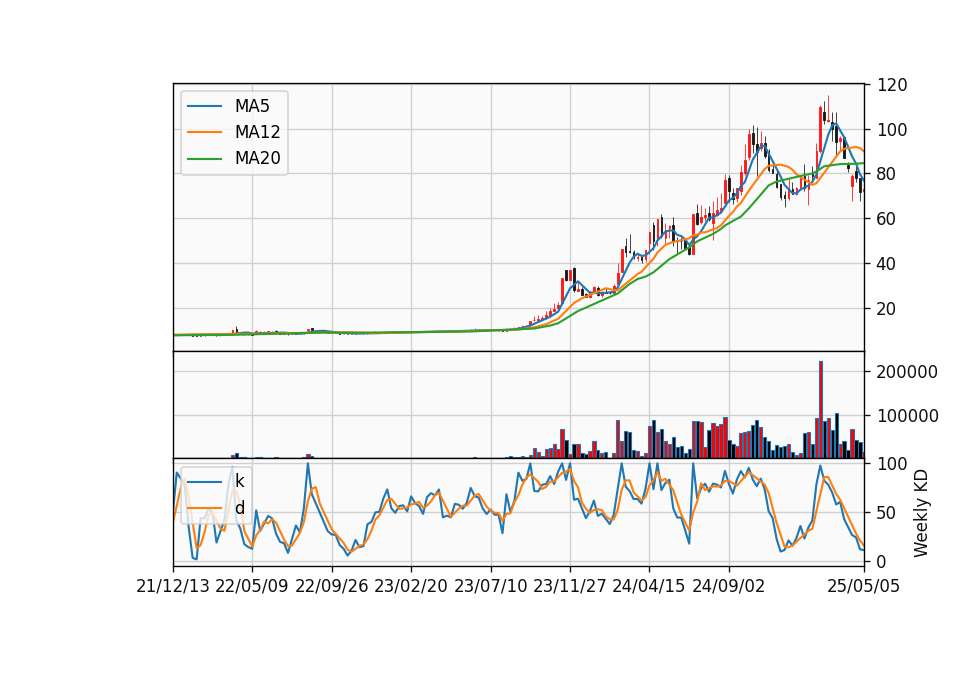Click the price axis label 40
Screen dimensions: 960x690
coord(887,264)
